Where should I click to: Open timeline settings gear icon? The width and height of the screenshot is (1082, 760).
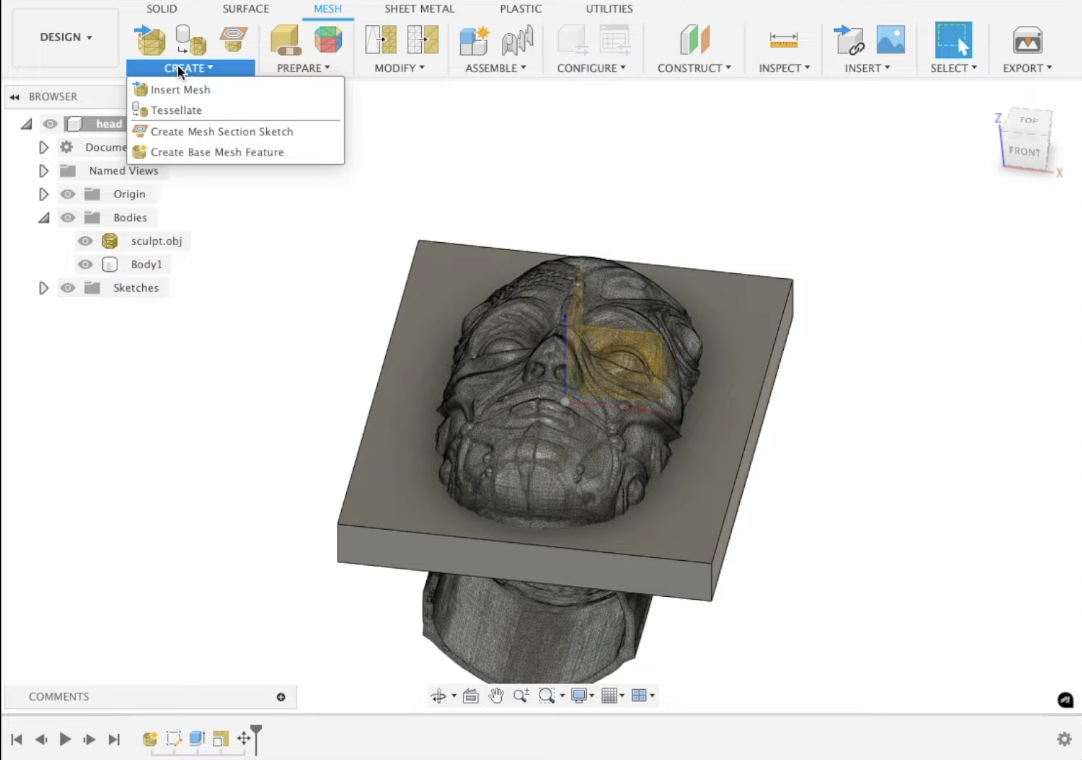pos(1064,739)
